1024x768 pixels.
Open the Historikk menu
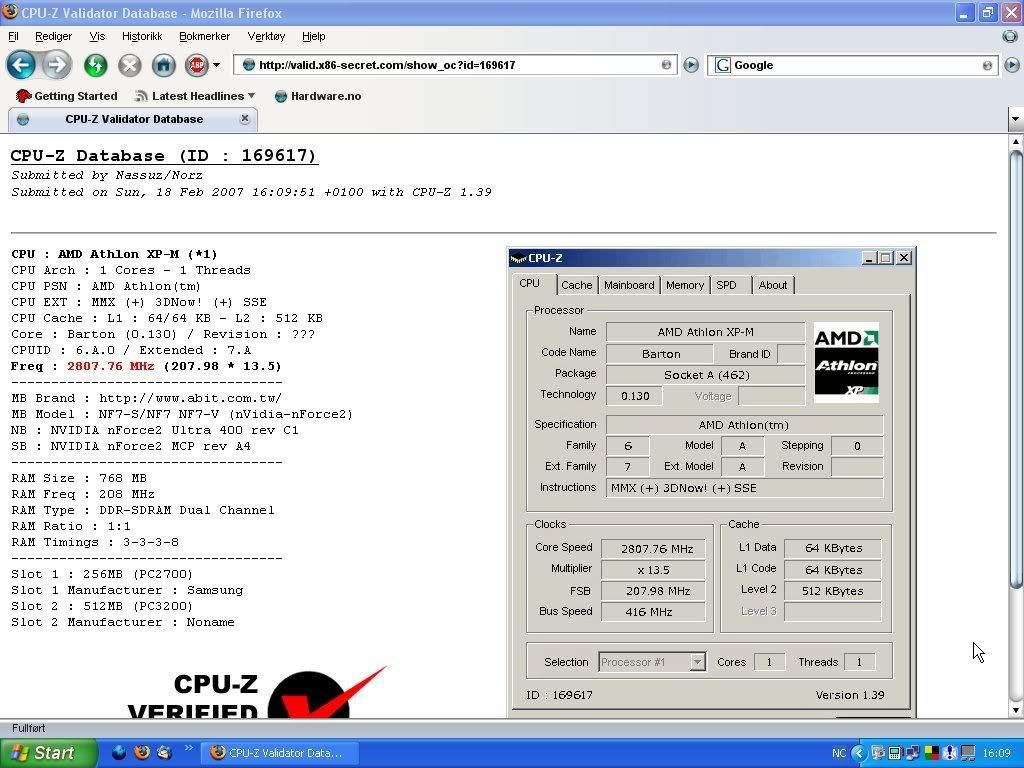click(x=142, y=36)
